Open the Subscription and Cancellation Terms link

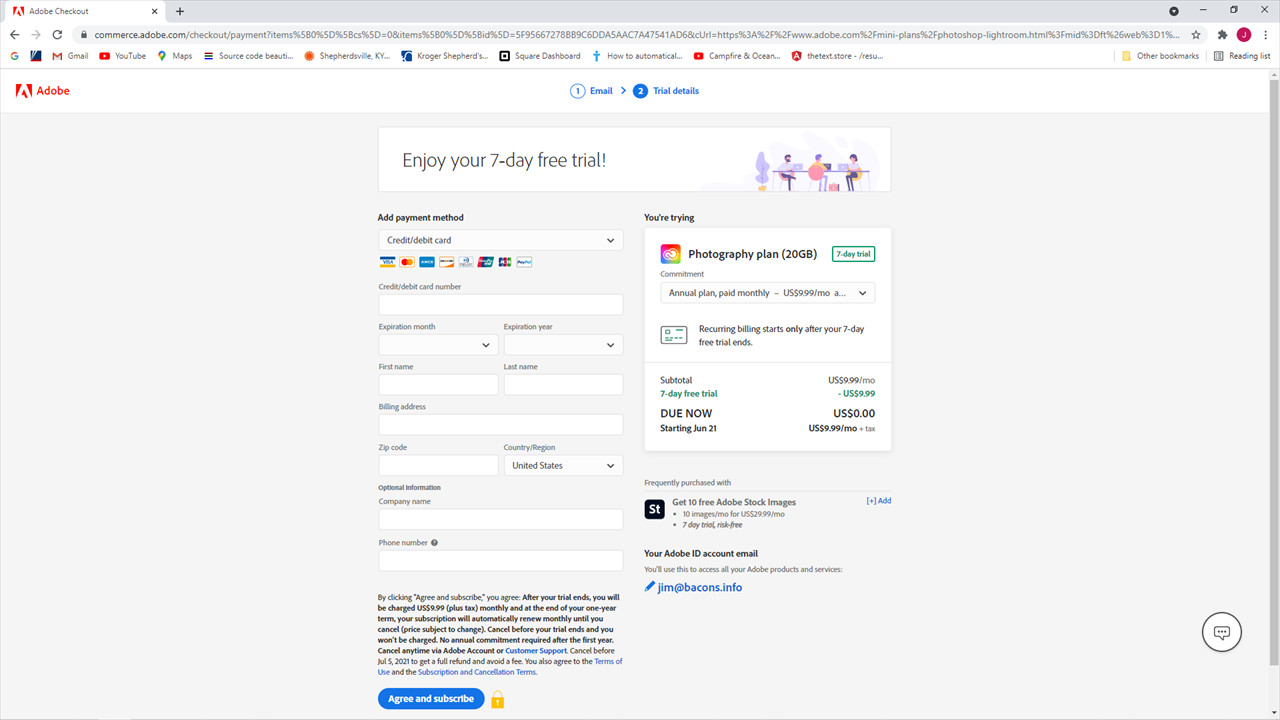coord(477,672)
